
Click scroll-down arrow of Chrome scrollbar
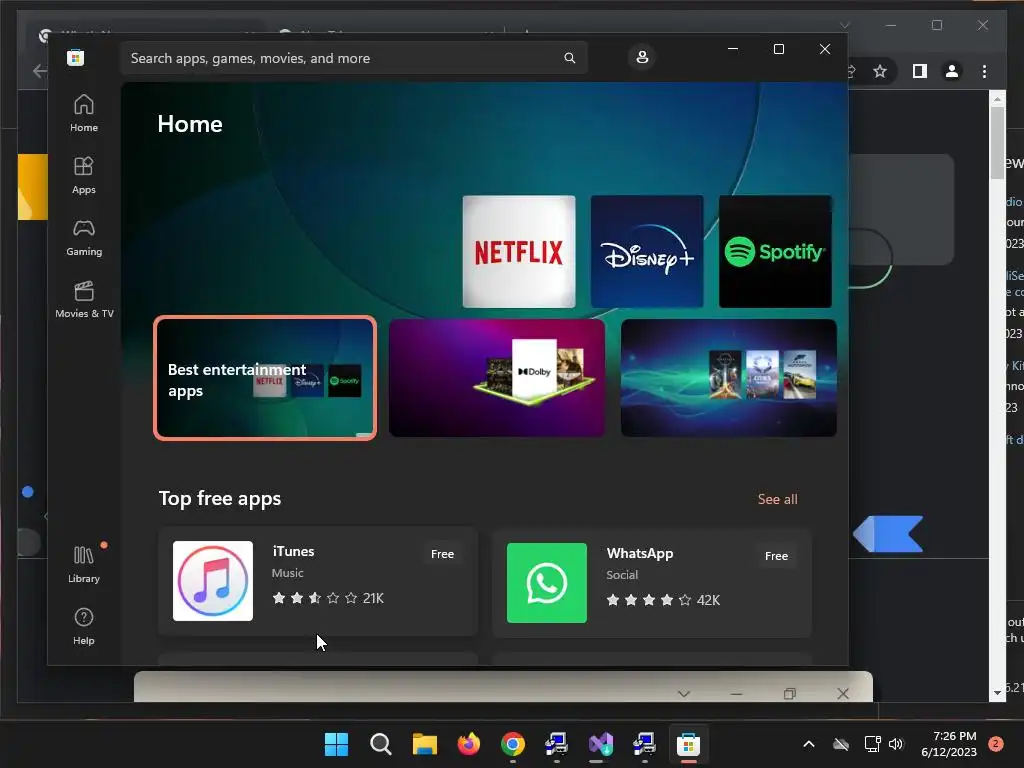coord(997,693)
